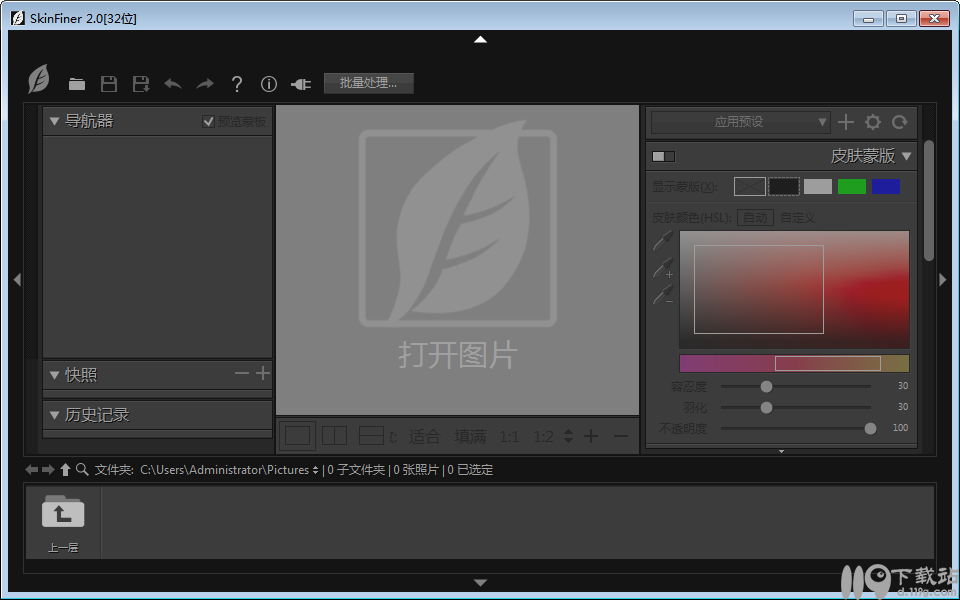The height and width of the screenshot is (600, 960).
Task: Click the Save As icon
Action: (141, 84)
